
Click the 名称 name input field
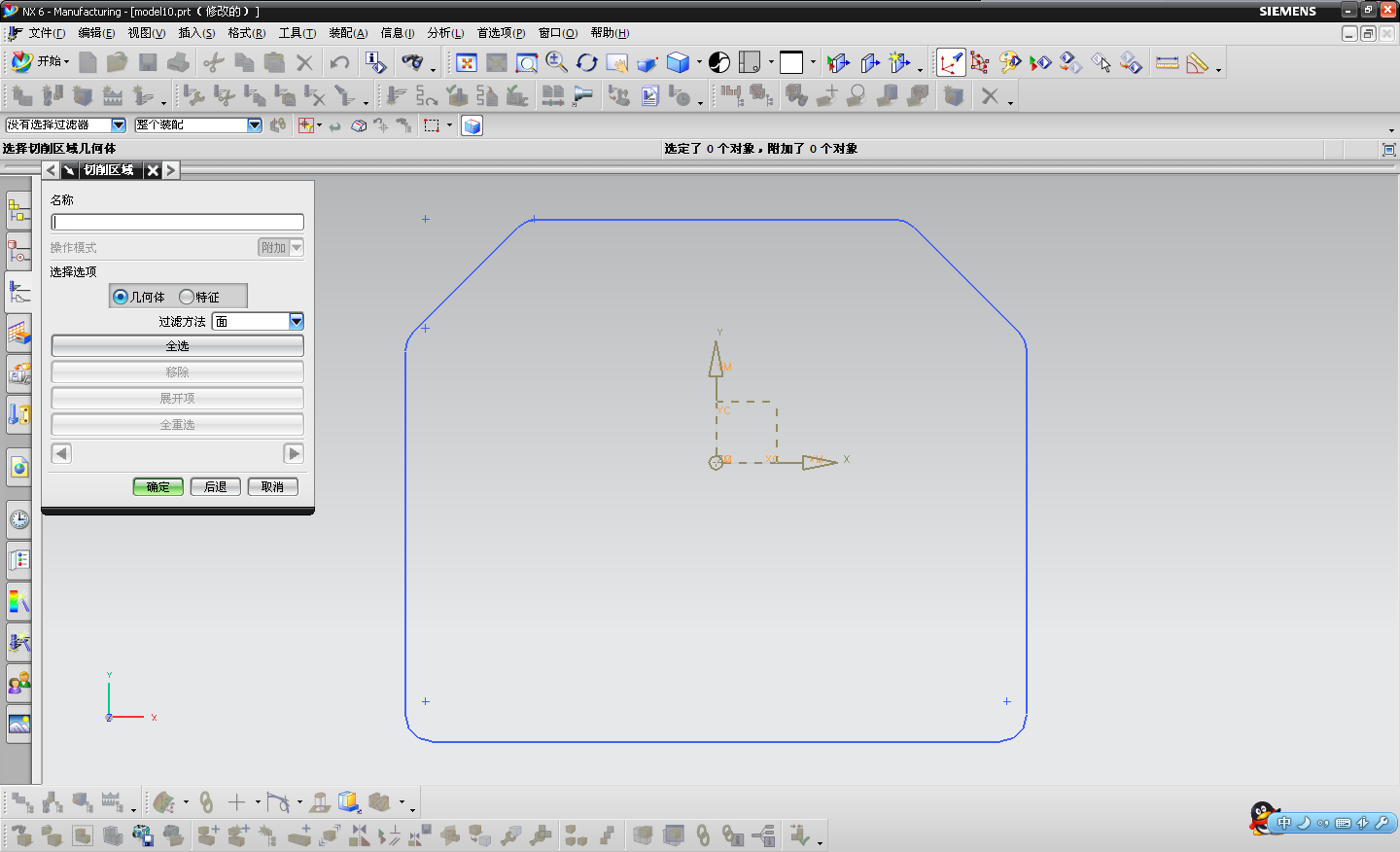coord(177,223)
